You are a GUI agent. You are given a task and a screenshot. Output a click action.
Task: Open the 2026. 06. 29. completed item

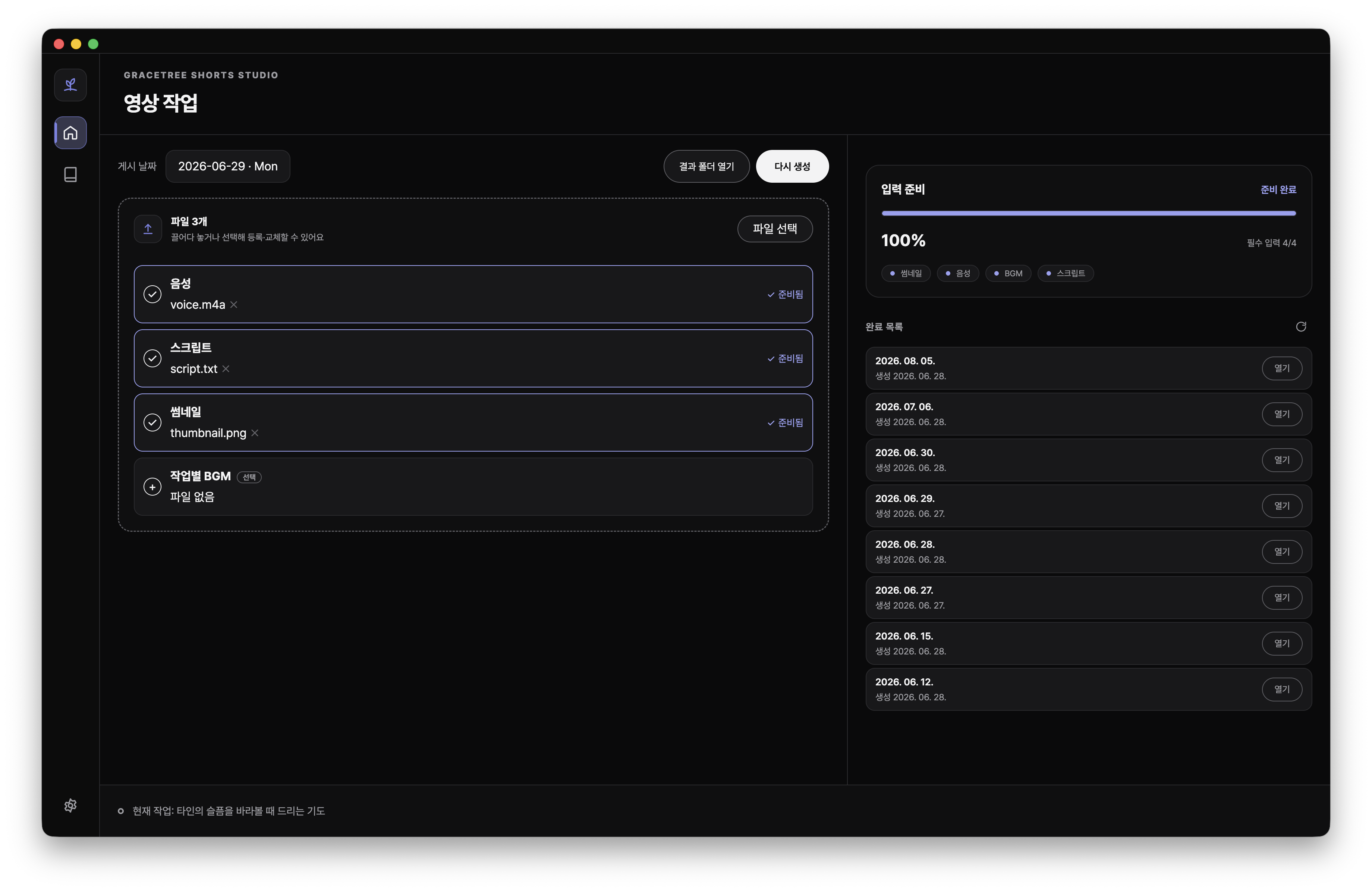1281,506
